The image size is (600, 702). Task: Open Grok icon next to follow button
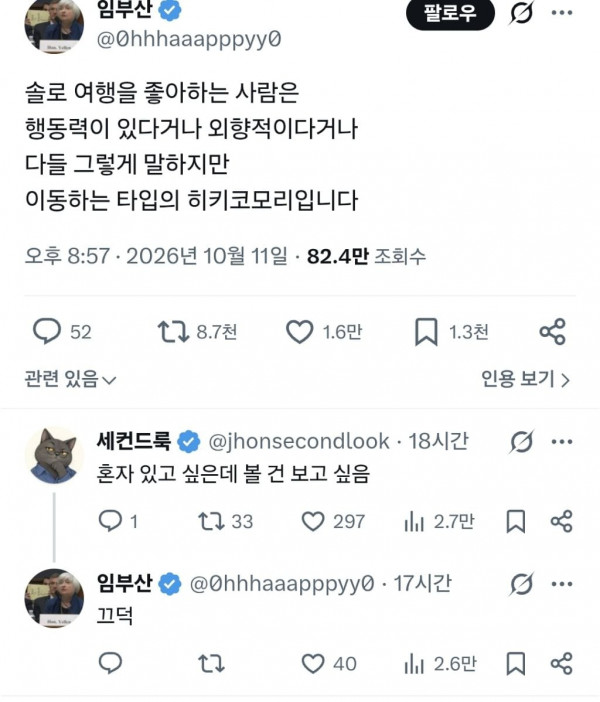(522, 13)
